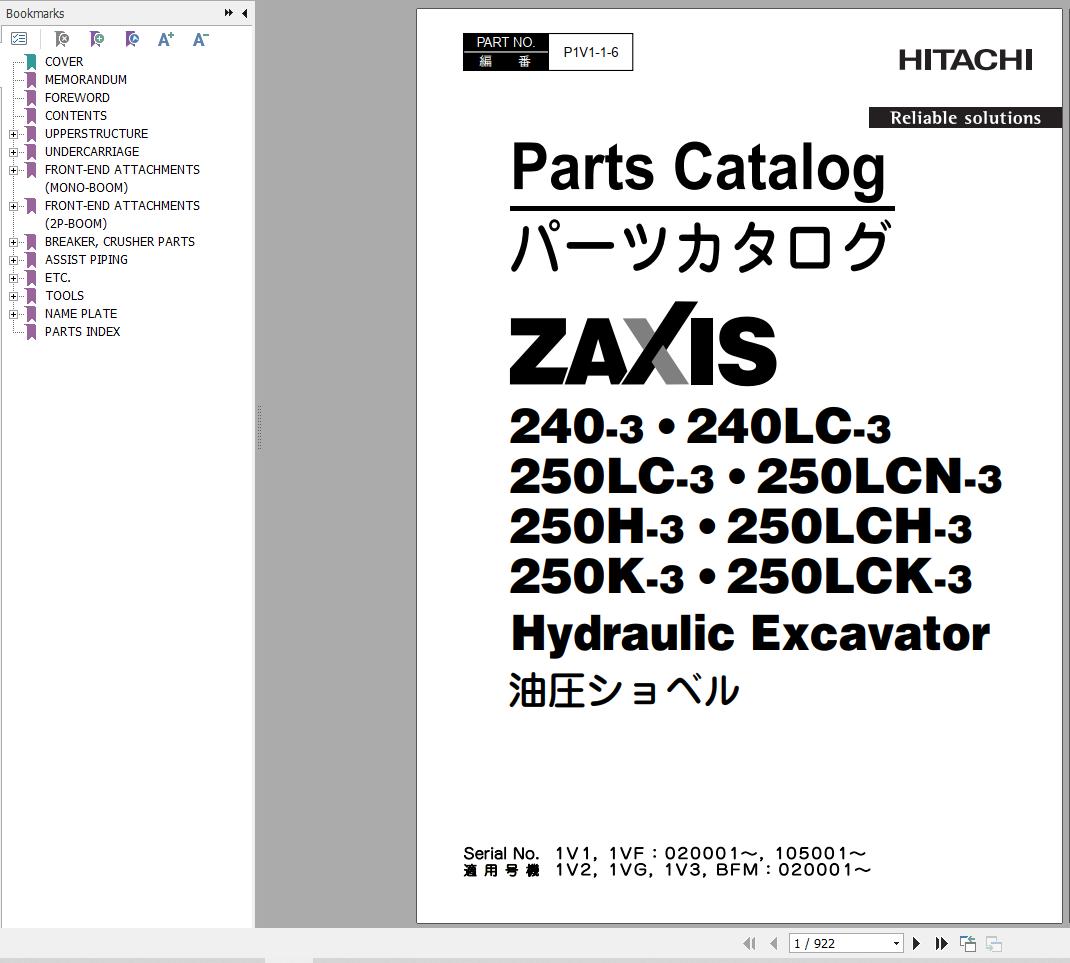This screenshot has height=963, width=1070.
Task: Click the Bookmarks panel title
Action: (35, 14)
